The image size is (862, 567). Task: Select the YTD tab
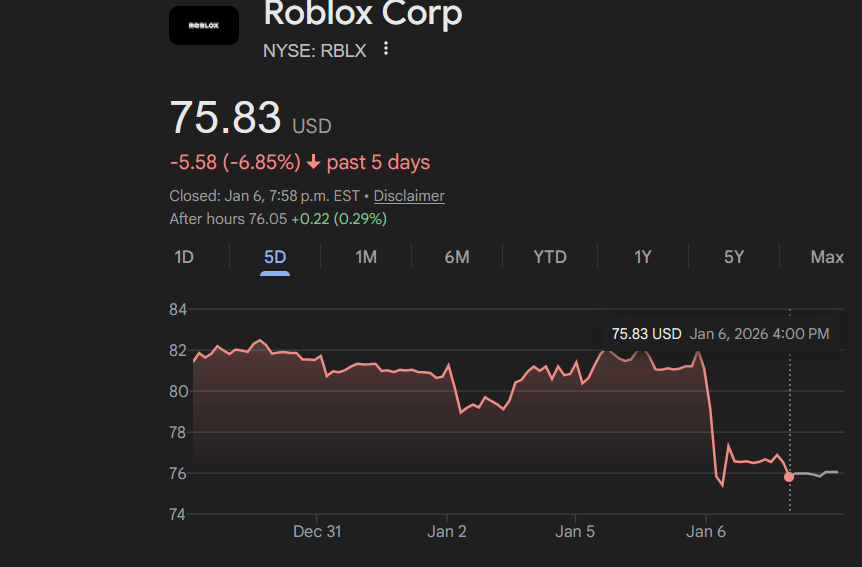click(550, 257)
